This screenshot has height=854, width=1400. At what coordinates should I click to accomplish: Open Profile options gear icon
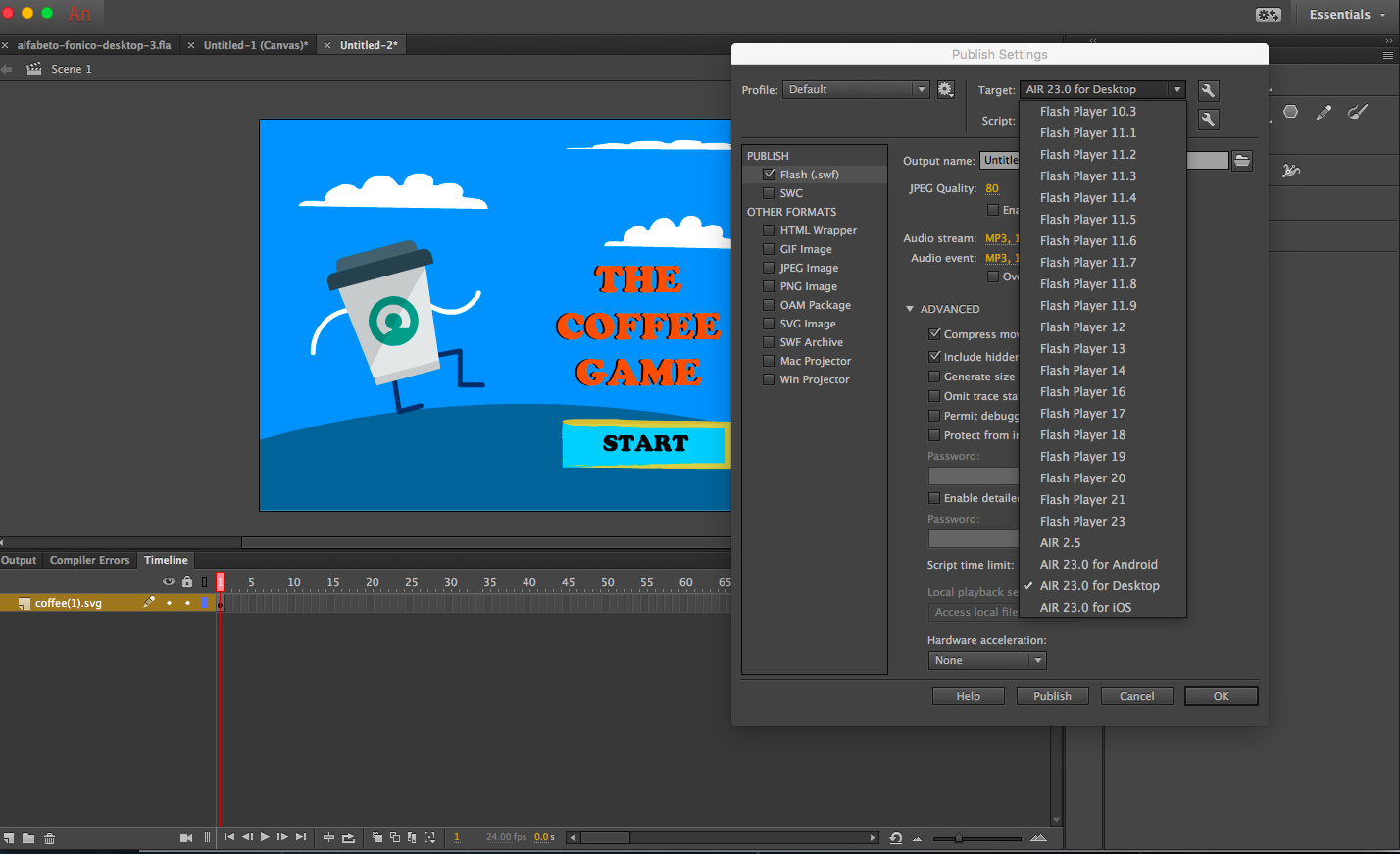click(945, 89)
